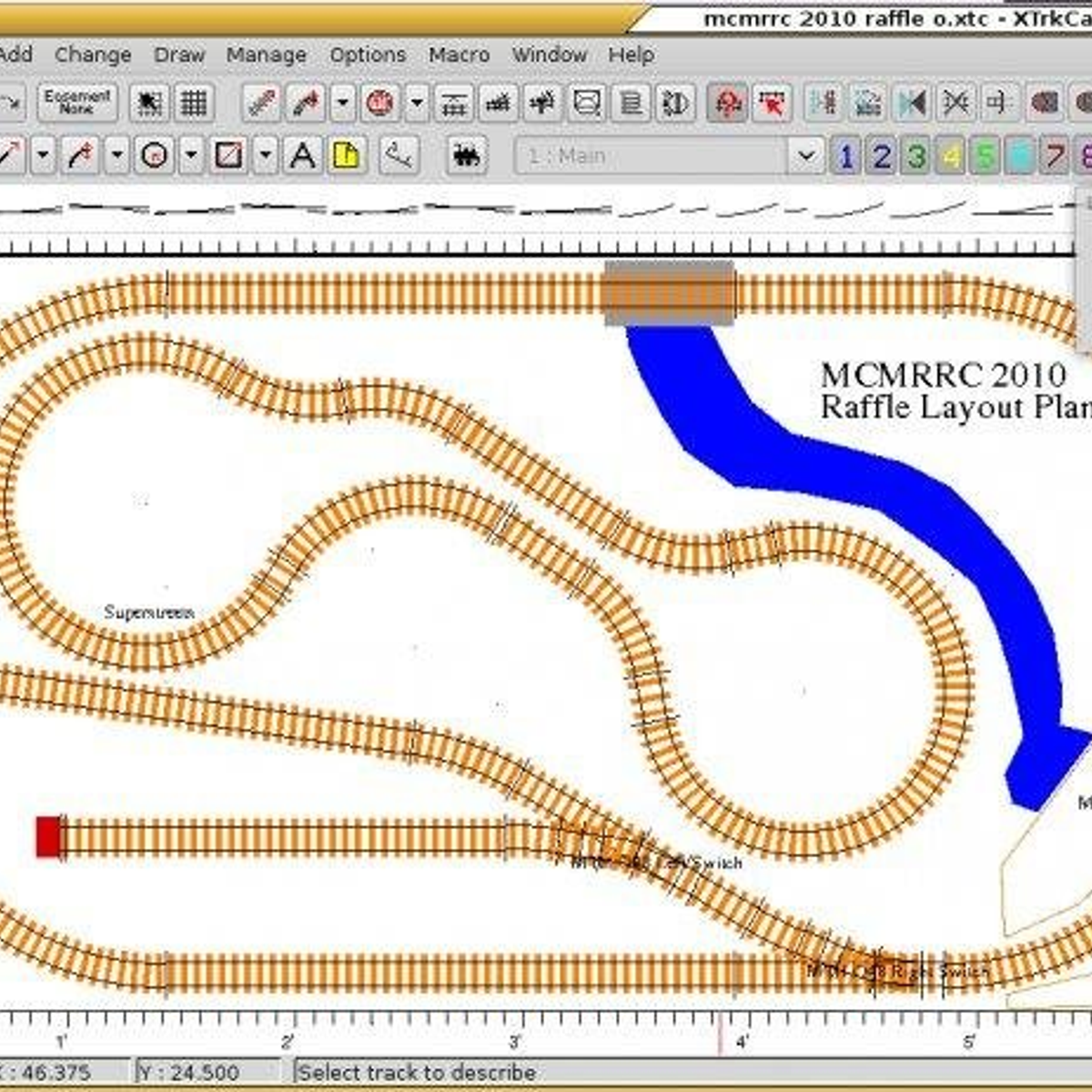Image resolution: width=1092 pixels, height=1092 pixels.
Task: Click the Describe tool in the toolbar
Action: click(x=727, y=103)
